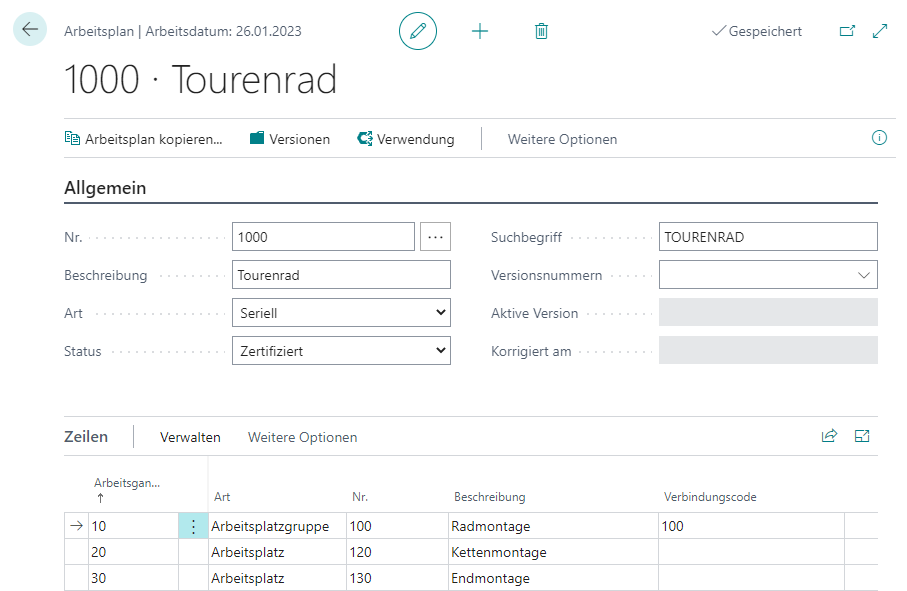Image resolution: width=907 pixels, height=591 pixels.
Task: Open the Versionsnummern dropdown
Action: point(768,275)
